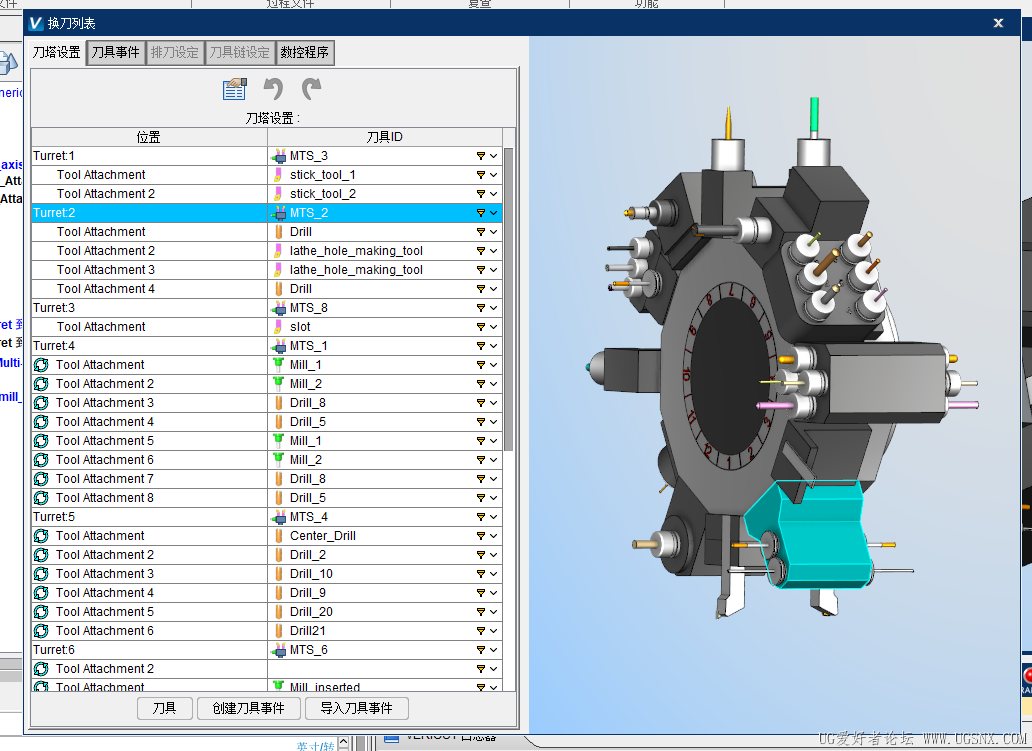Viewport: 1032px width, 751px height.
Task: Click the undo arrow icon
Action: click(273, 90)
